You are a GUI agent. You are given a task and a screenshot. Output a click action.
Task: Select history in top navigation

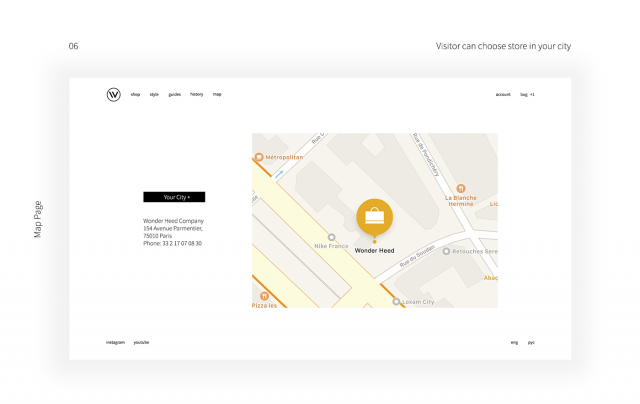[196, 94]
